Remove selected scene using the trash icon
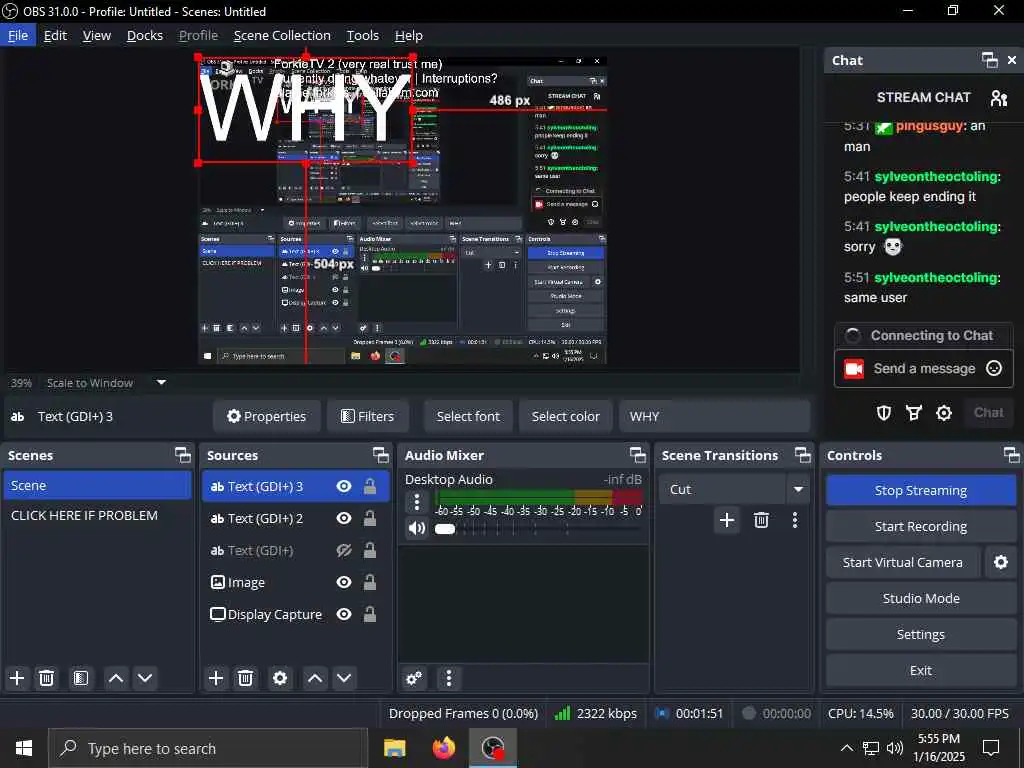Image resolution: width=1024 pixels, height=768 pixels. (46, 678)
